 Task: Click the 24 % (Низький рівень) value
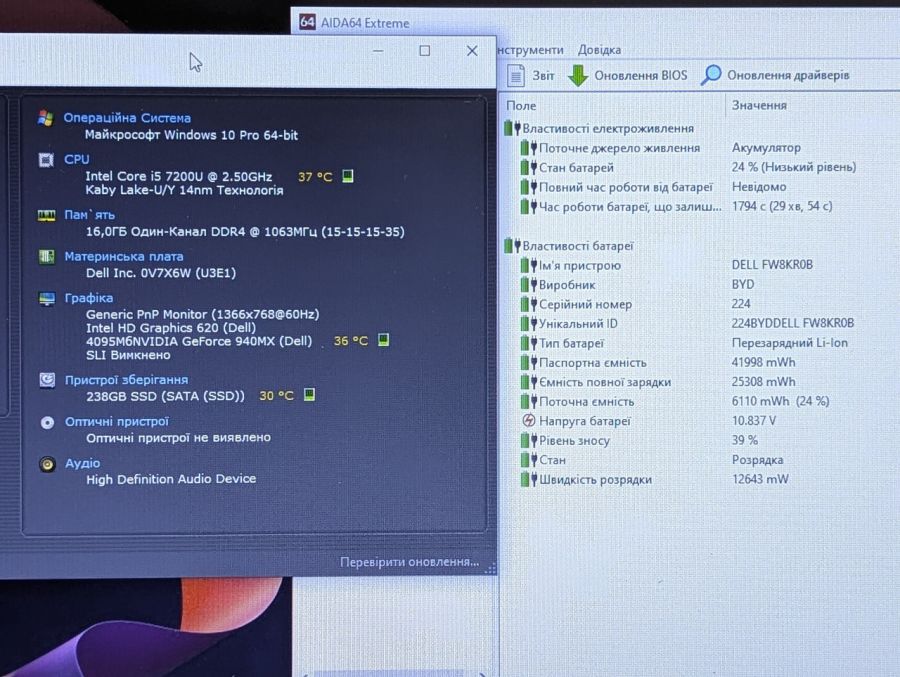point(794,167)
